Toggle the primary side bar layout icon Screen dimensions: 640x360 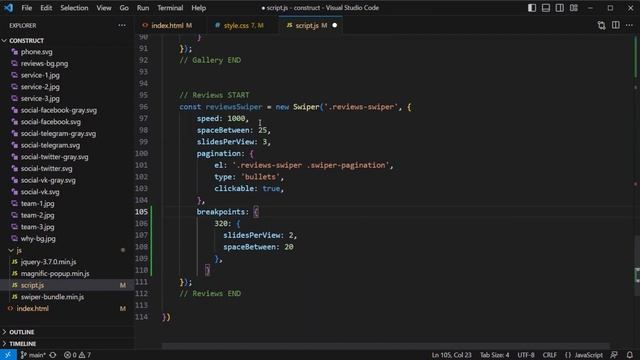point(531,8)
